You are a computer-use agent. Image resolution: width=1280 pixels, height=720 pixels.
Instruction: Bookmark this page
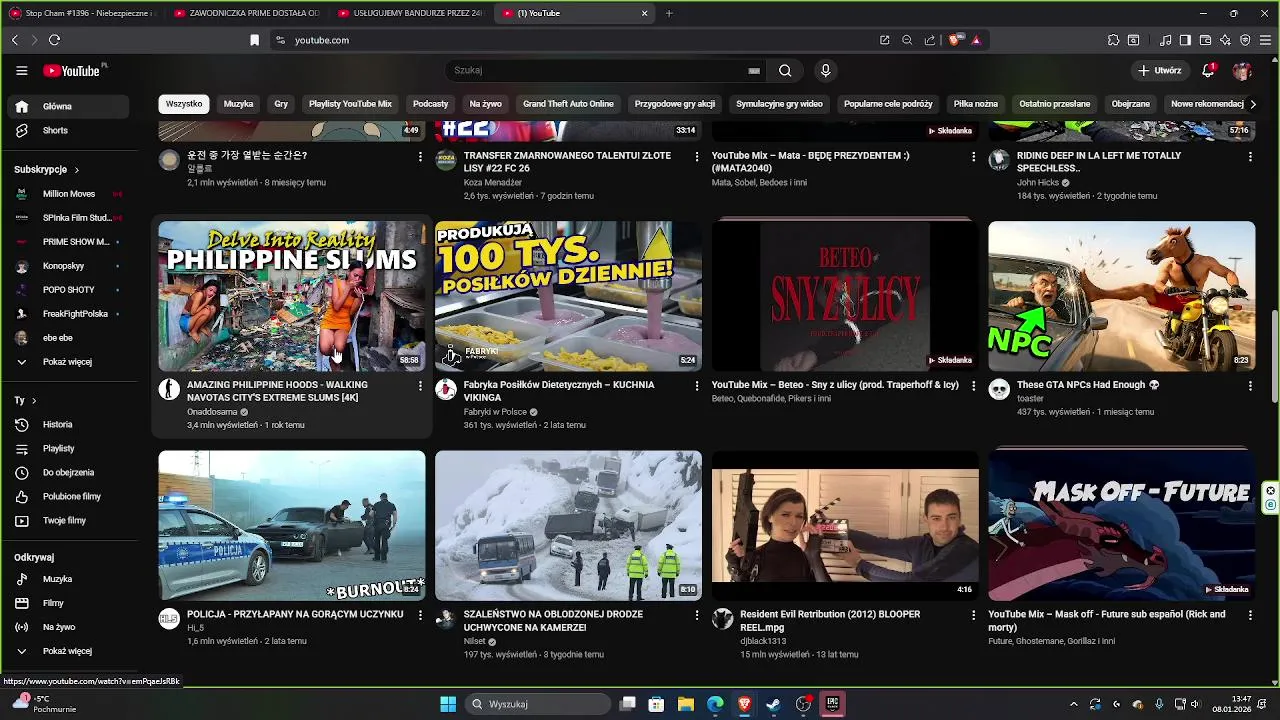pos(254,40)
